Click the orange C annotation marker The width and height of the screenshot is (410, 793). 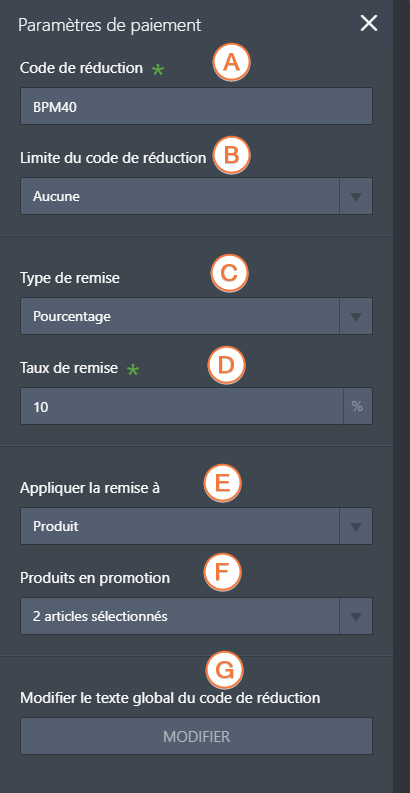[x=229, y=274]
